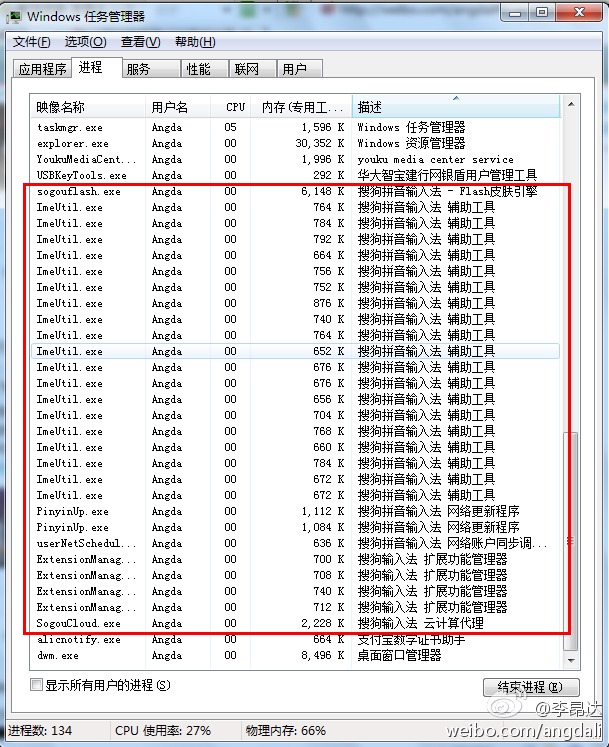Switch to the 用户 tab
The width and height of the screenshot is (609, 747).
pos(300,69)
